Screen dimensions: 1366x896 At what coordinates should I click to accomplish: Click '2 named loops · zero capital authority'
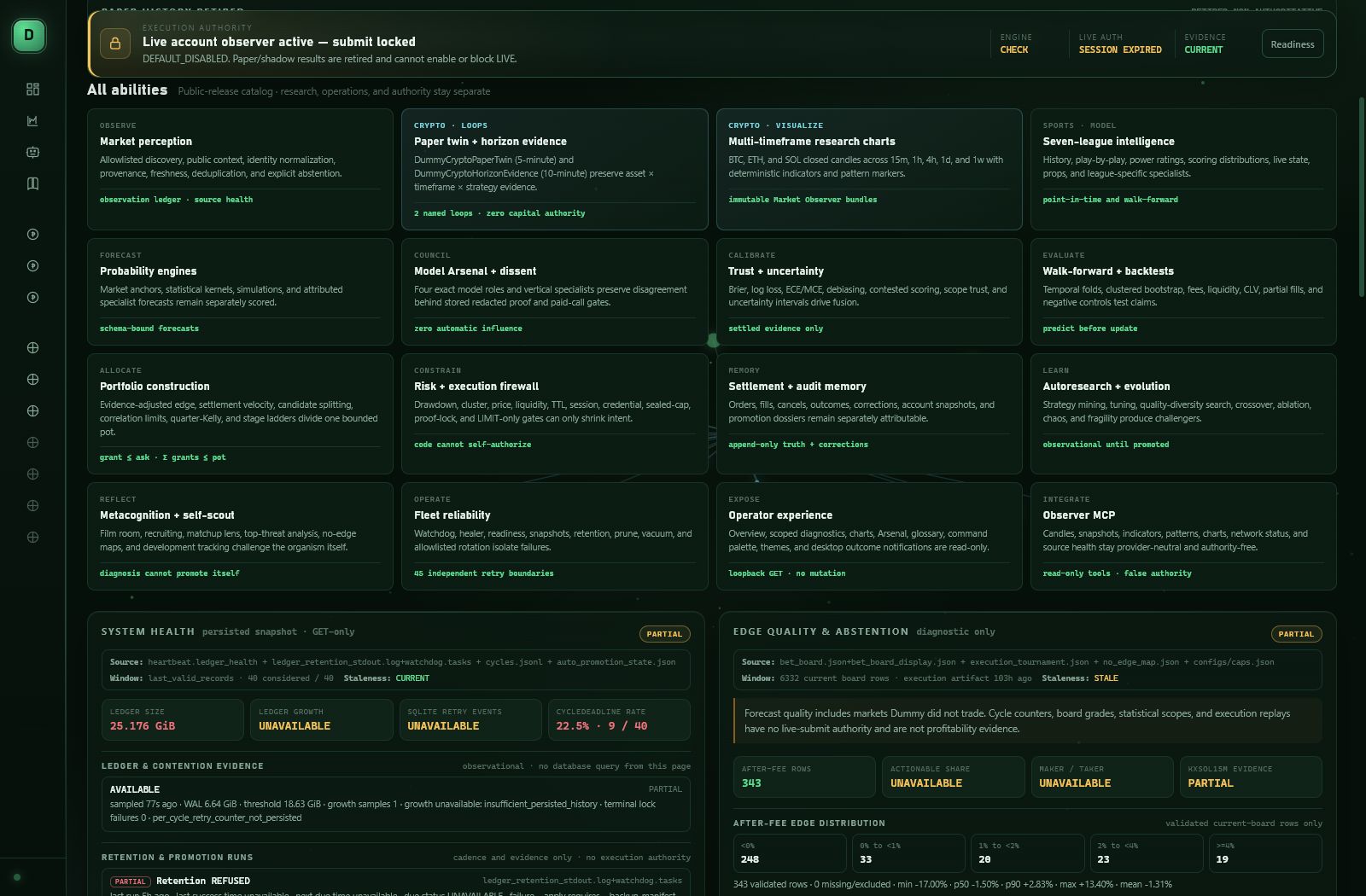click(x=499, y=213)
